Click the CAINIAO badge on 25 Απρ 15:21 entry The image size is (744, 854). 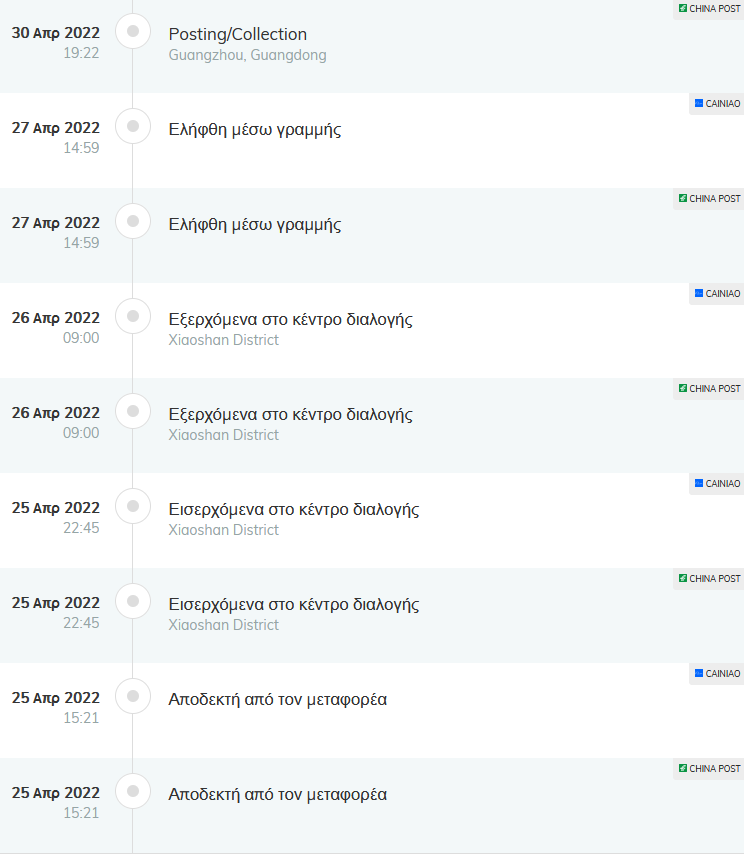click(717, 674)
